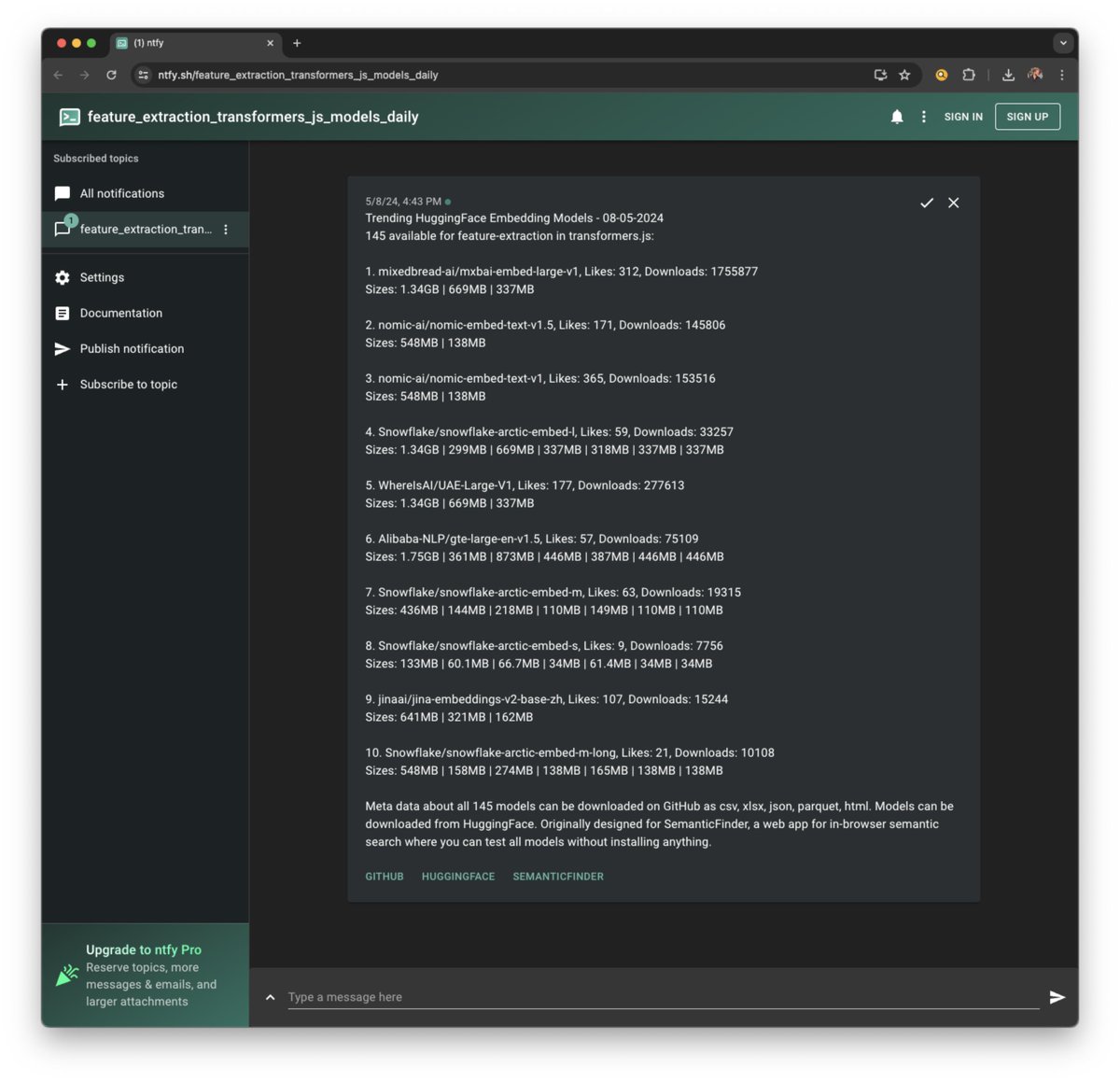This screenshot has width=1120, height=1082.
Task: Open the browser Extensions puzzle icon
Action: click(x=969, y=75)
